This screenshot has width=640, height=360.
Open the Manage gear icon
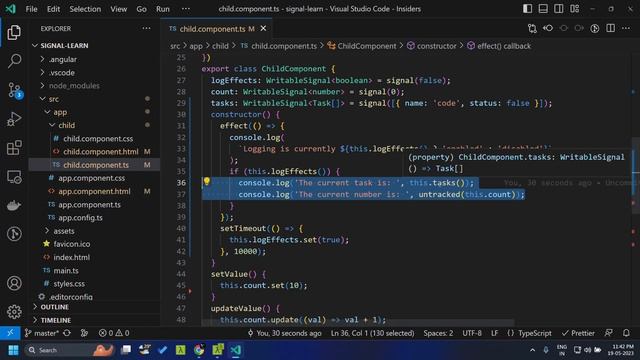(x=14, y=312)
